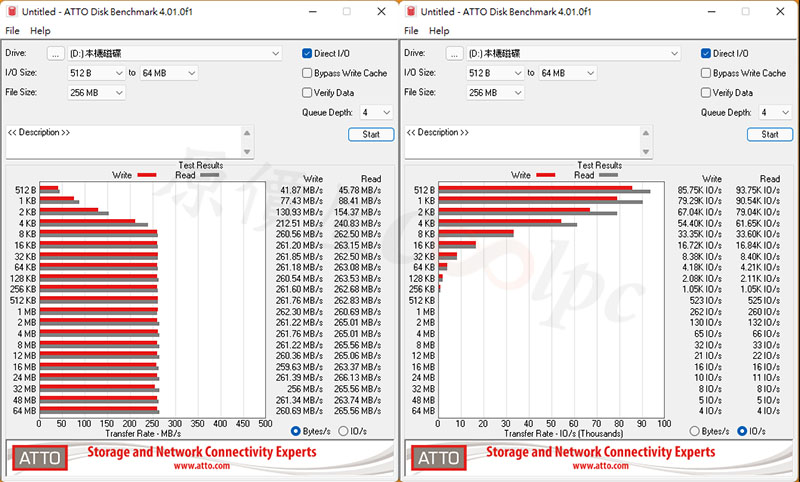Click 128 KB row label in left chart

pyautogui.click(x=23, y=278)
